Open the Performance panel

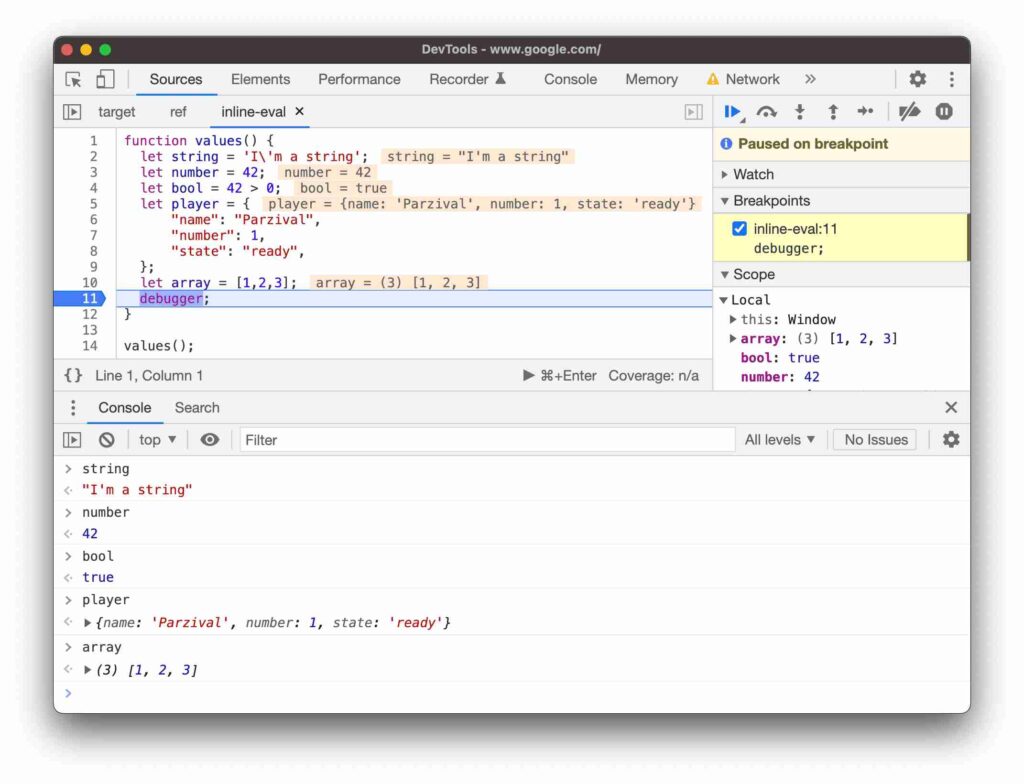tap(359, 79)
